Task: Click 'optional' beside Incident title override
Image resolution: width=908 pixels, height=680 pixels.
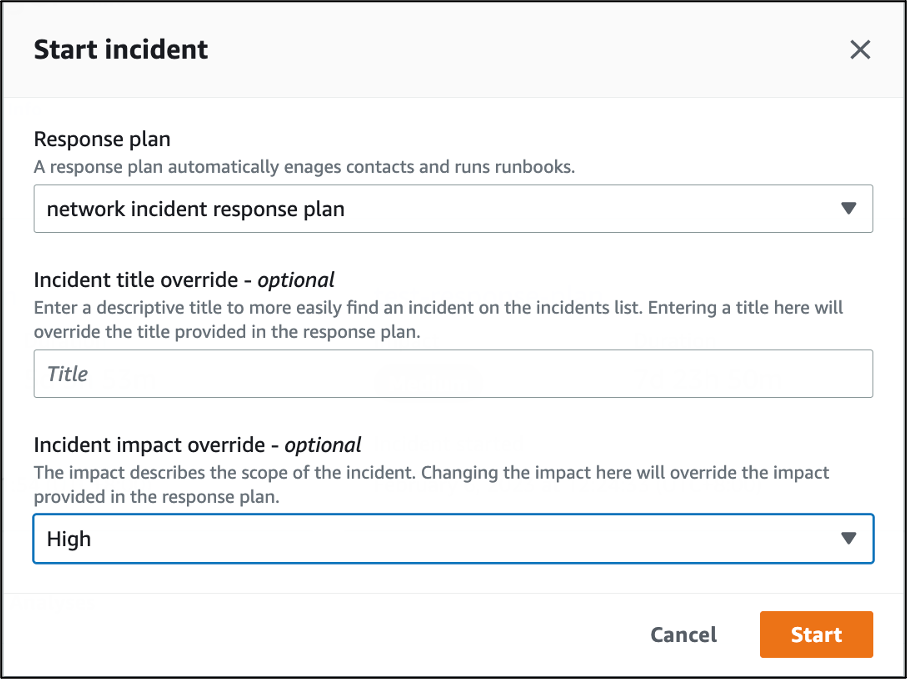Action: [x=296, y=280]
